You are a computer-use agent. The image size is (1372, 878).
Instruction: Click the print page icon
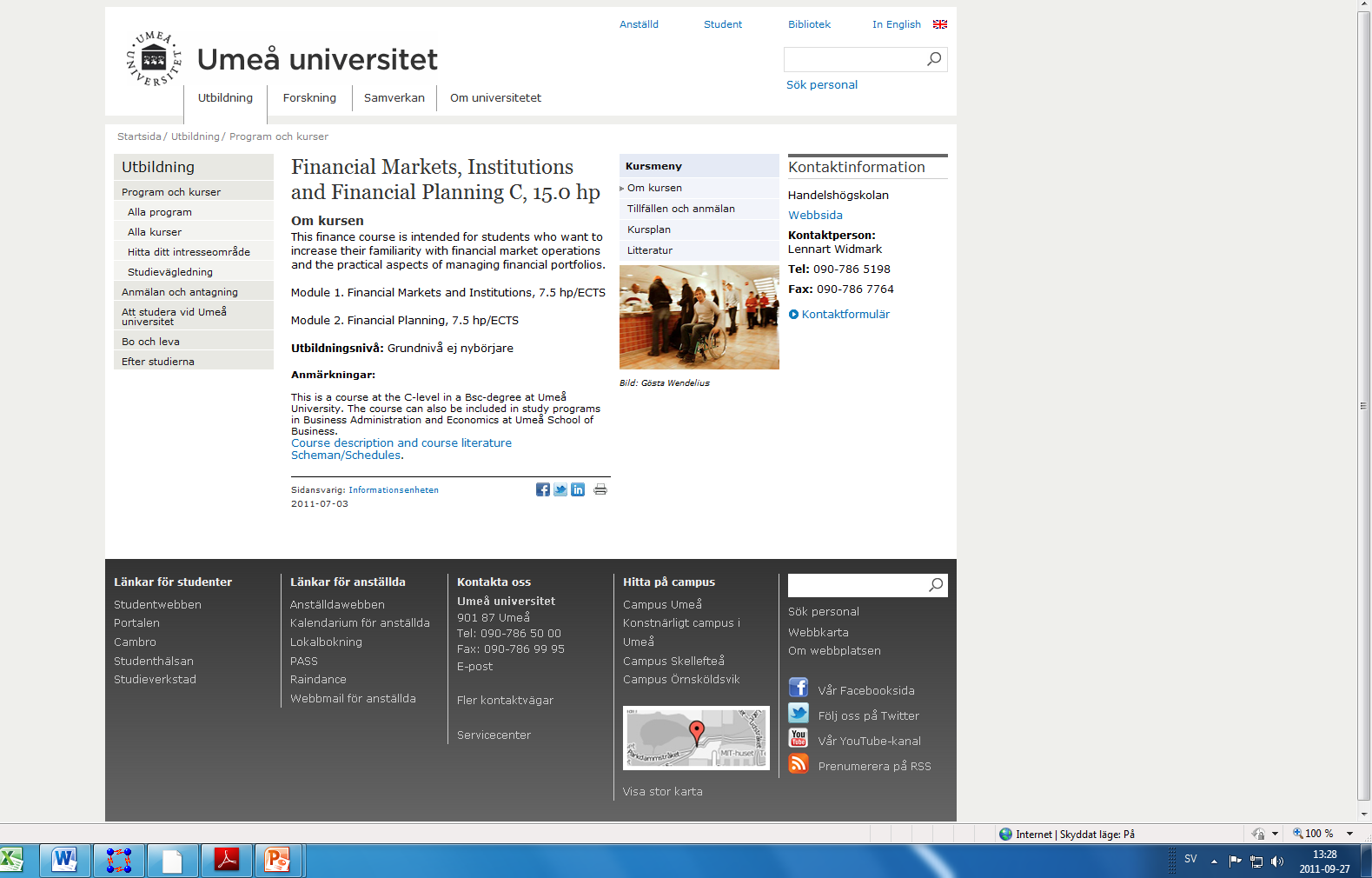[600, 489]
